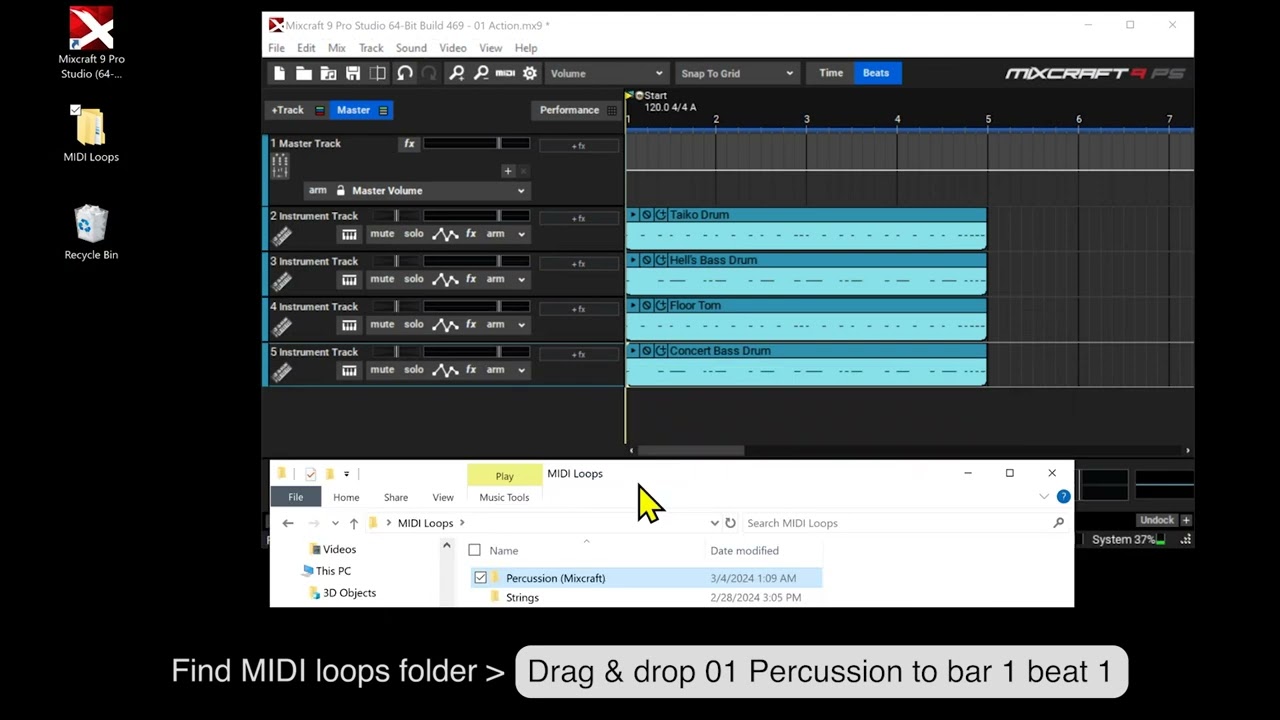
Task: Switch to Explorer Music Tools tab
Action: (504, 497)
